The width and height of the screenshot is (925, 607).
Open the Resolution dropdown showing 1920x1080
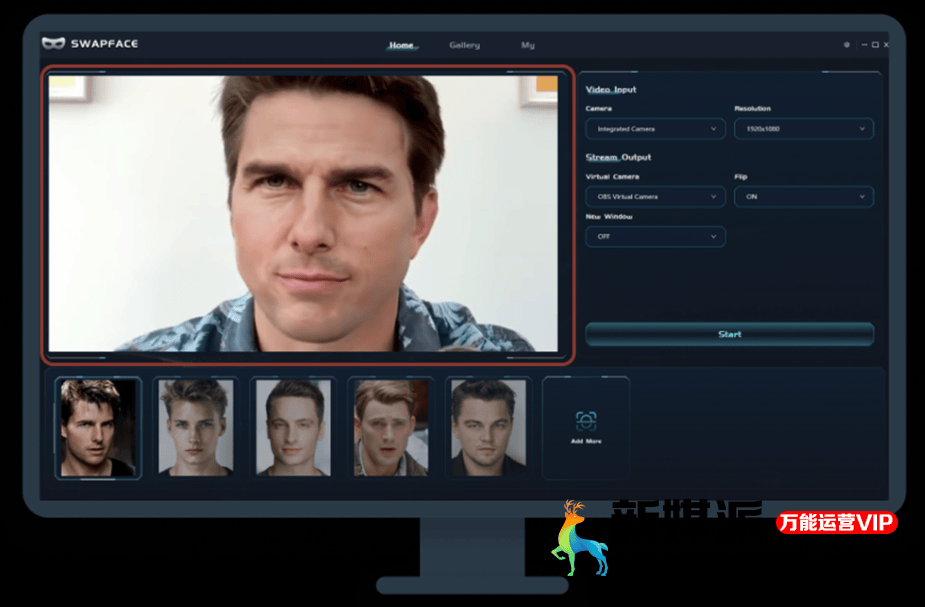(803, 129)
